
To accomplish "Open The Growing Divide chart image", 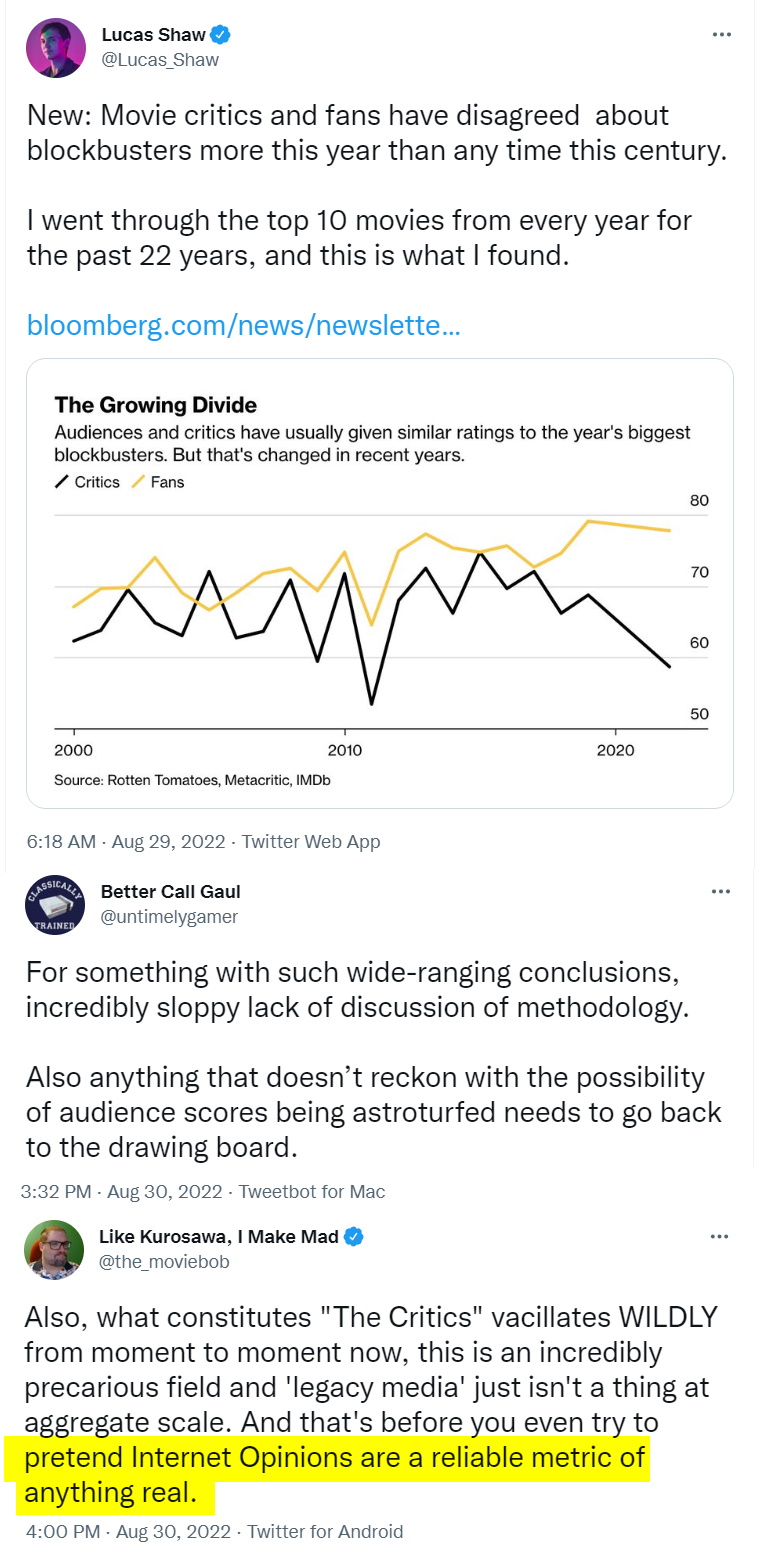I will (x=379, y=582).
